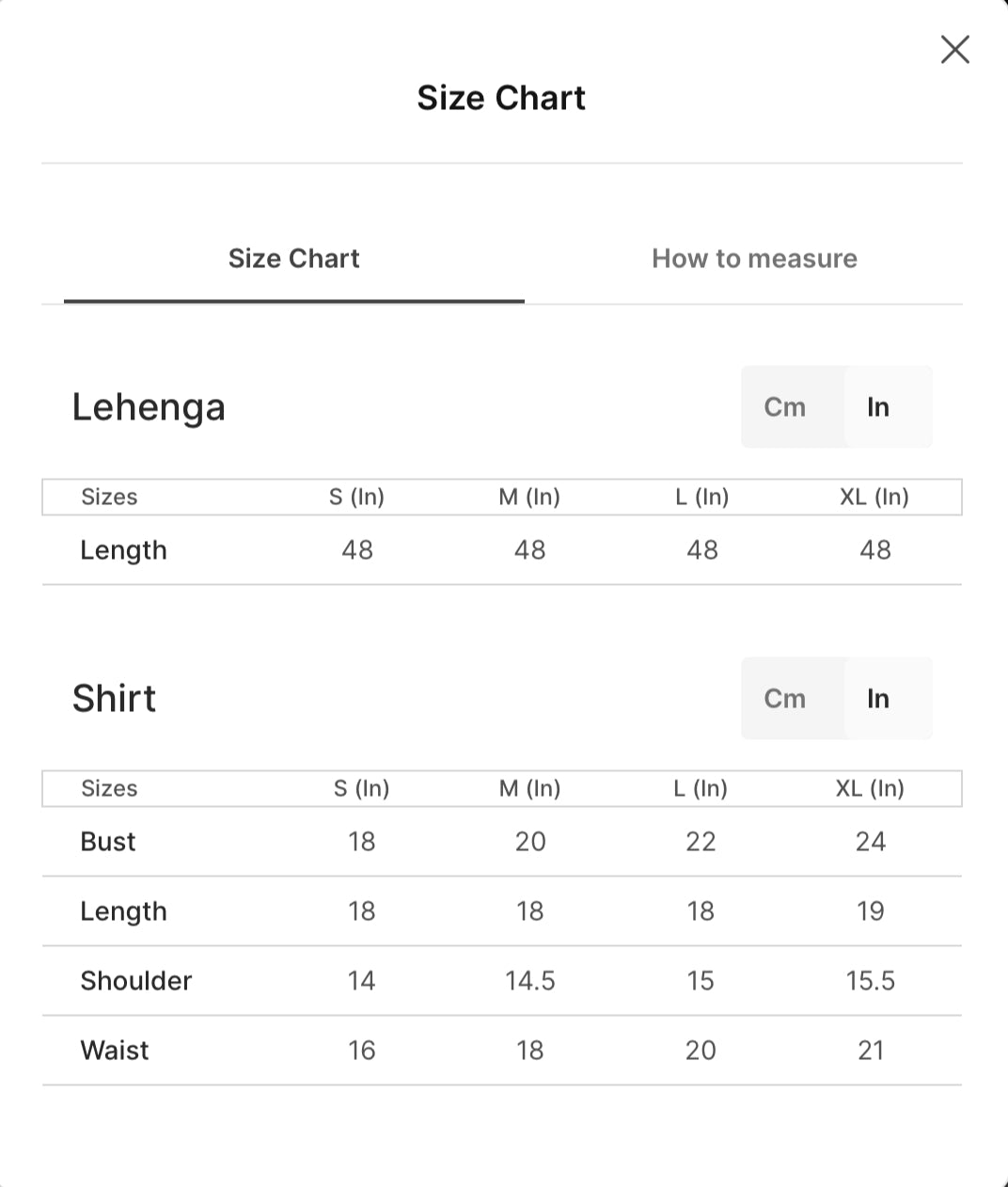This screenshot has width=1008, height=1187.
Task: Click the M shoulder value 14.5
Action: click(530, 981)
